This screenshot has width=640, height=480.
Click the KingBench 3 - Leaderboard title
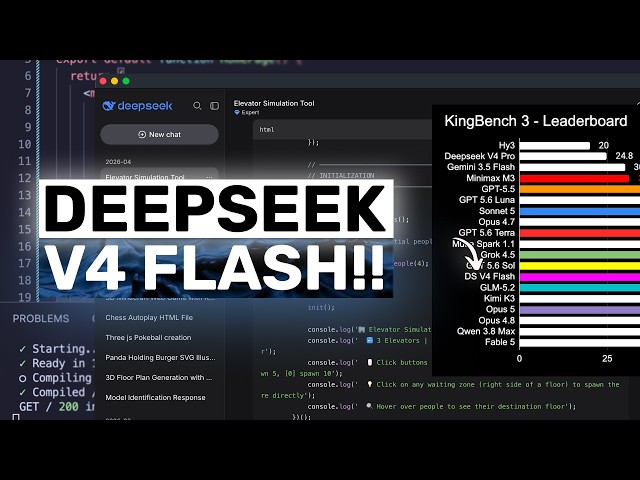point(536,121)
